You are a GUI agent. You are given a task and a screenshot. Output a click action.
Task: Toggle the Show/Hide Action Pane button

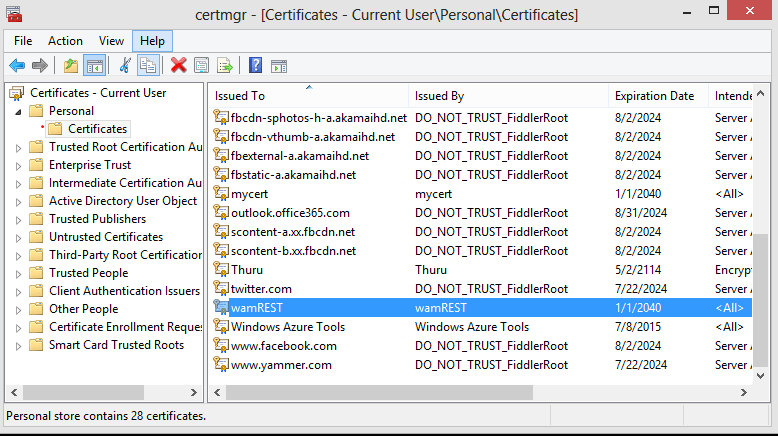click(x=279, y=66)
